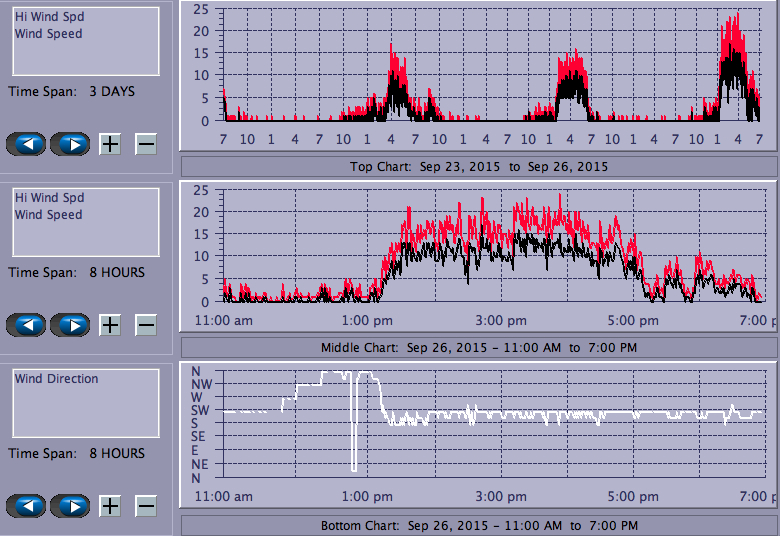
Task: Click the Bottom Chart date range bar
Action: tap(478, 525)
